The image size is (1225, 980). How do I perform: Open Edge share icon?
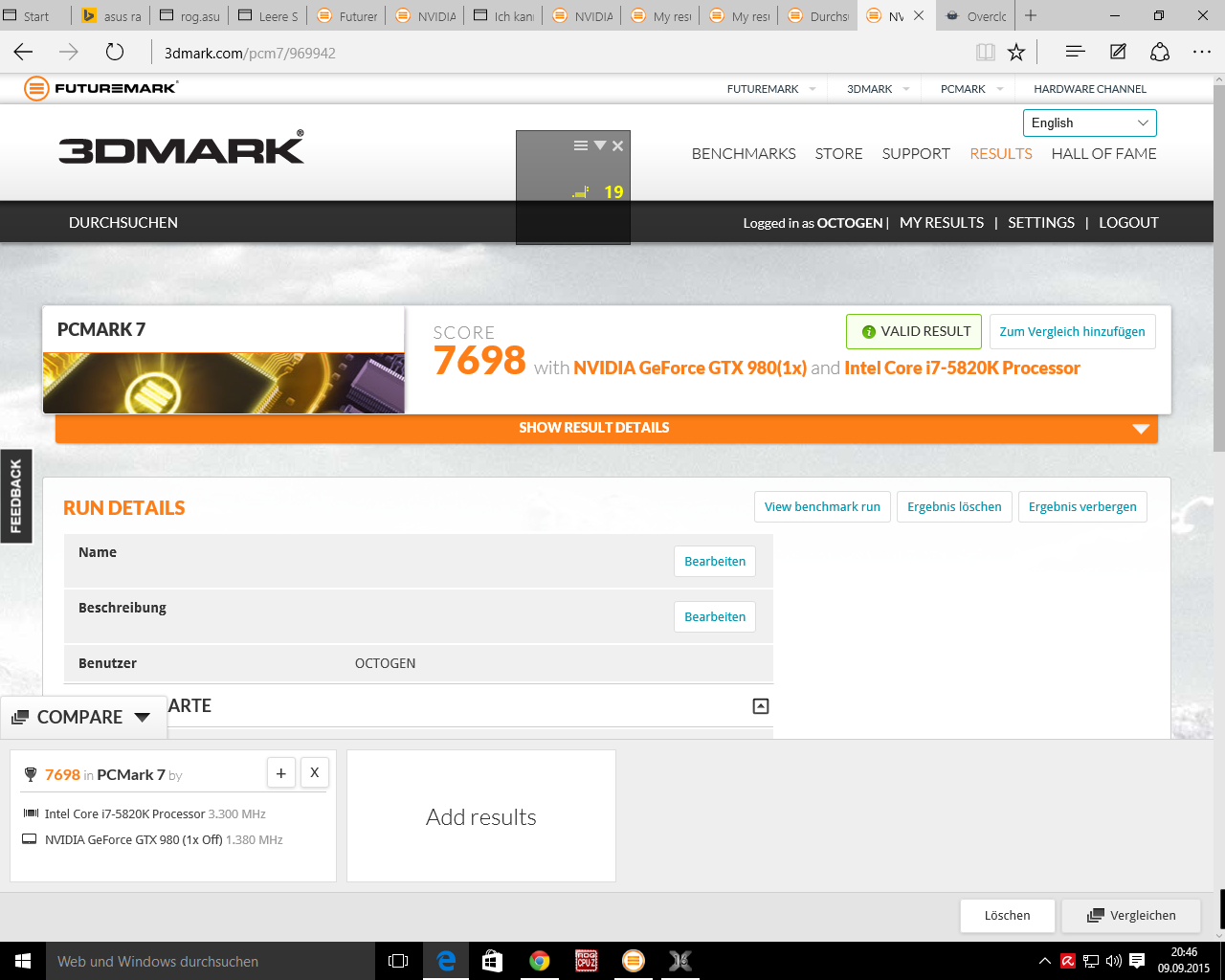(1160, 53)
